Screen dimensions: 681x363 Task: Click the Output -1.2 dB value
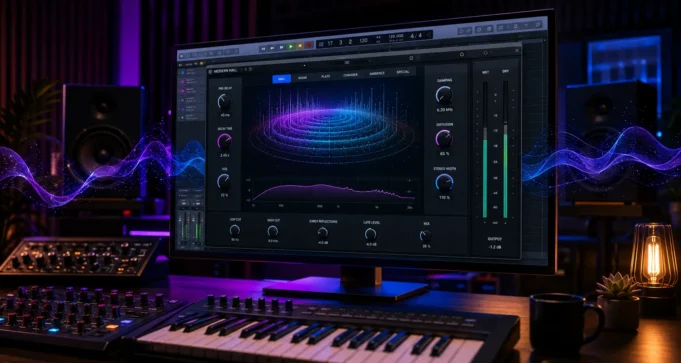point(496,248)
